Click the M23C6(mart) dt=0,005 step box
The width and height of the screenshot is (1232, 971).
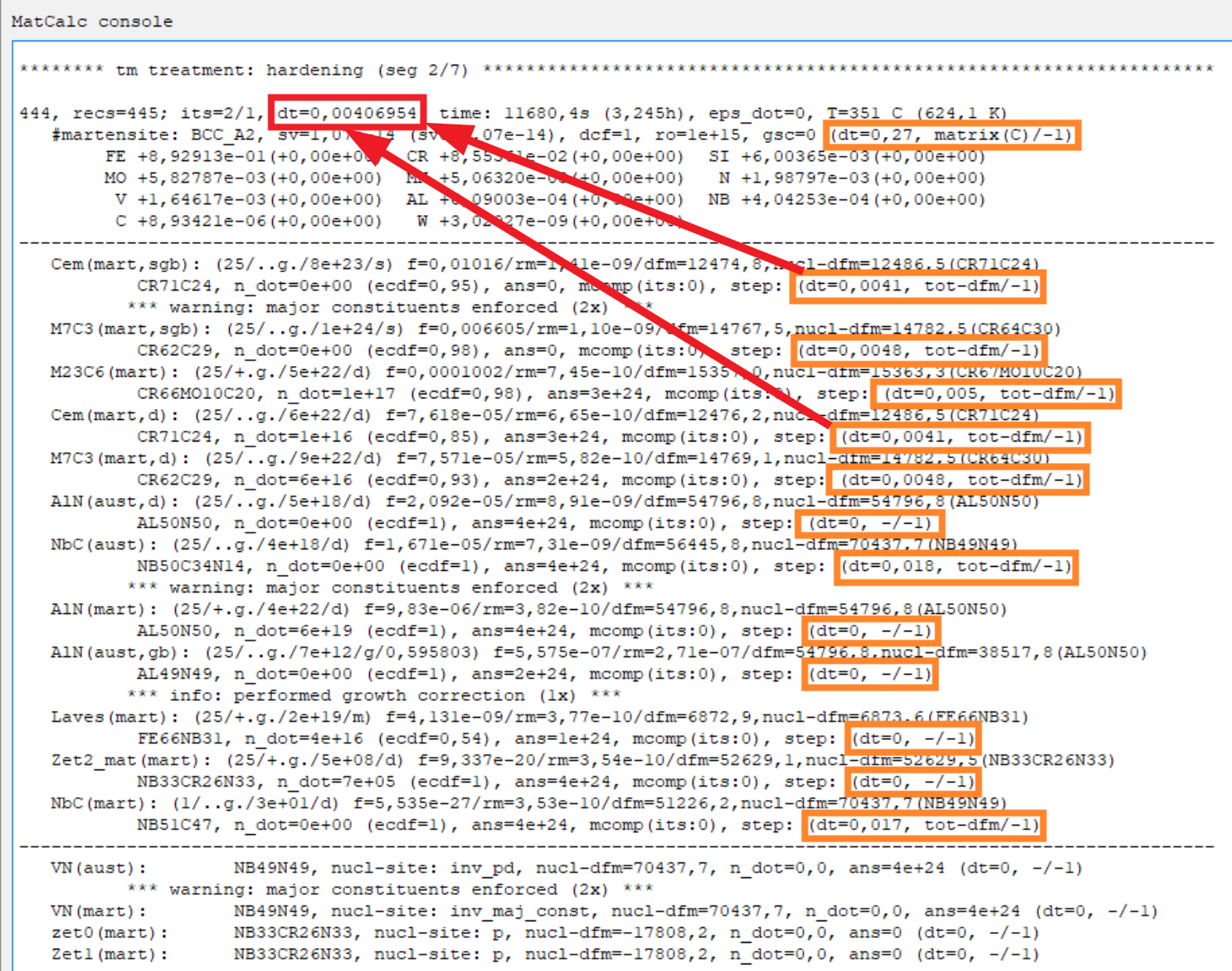coord(999,393)
